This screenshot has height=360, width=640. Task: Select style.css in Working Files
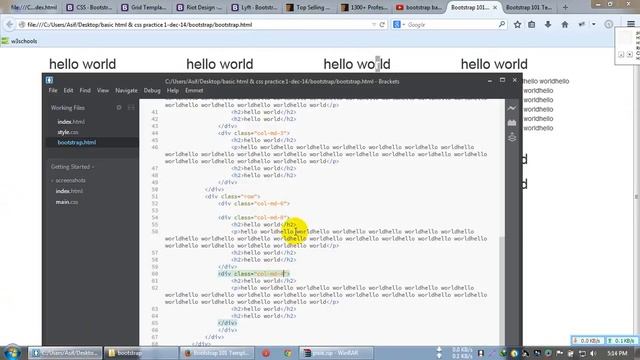pos(68,132)
